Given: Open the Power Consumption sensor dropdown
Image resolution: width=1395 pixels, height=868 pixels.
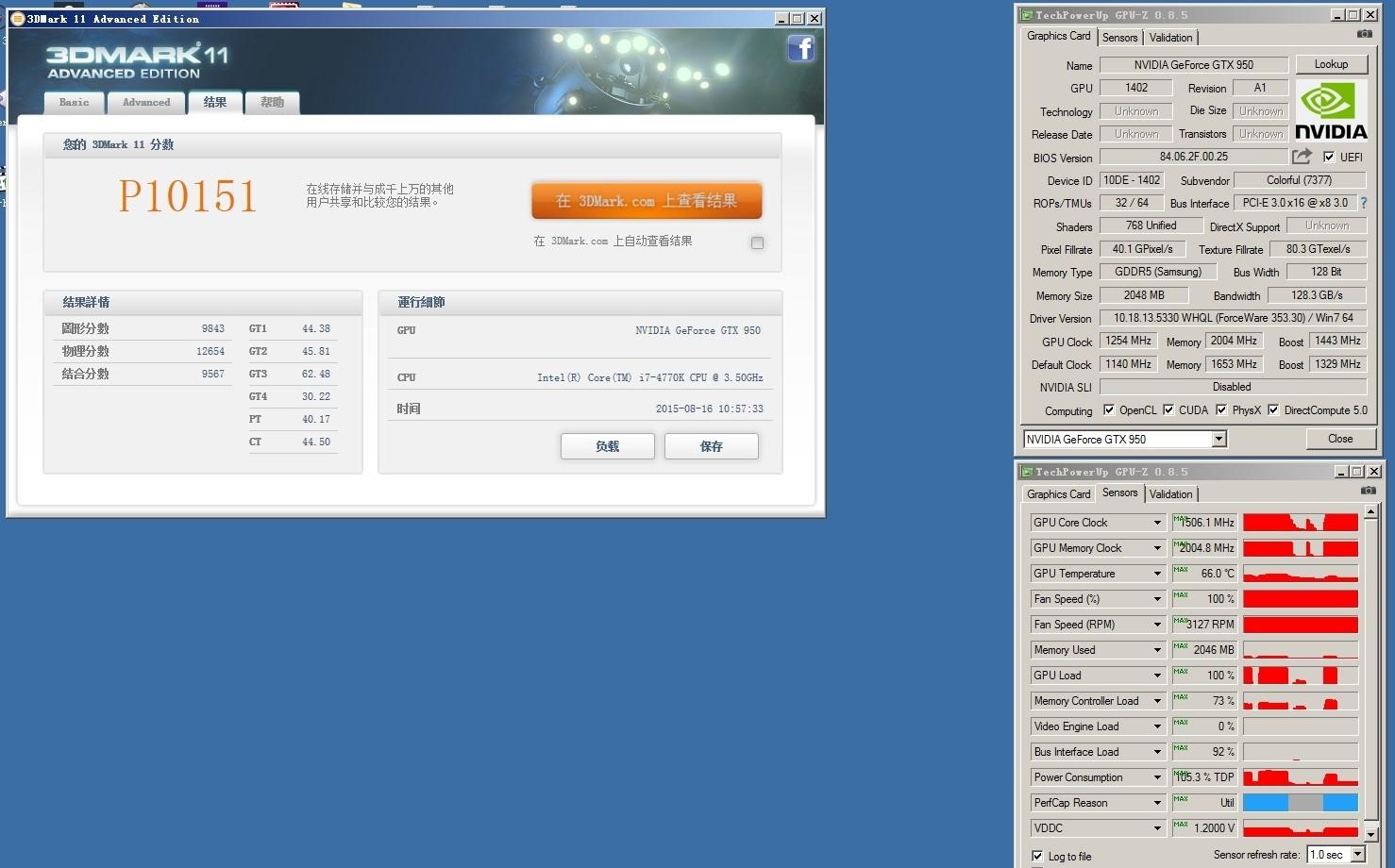Looking at the screenshot, I should tap(1157, 777).
